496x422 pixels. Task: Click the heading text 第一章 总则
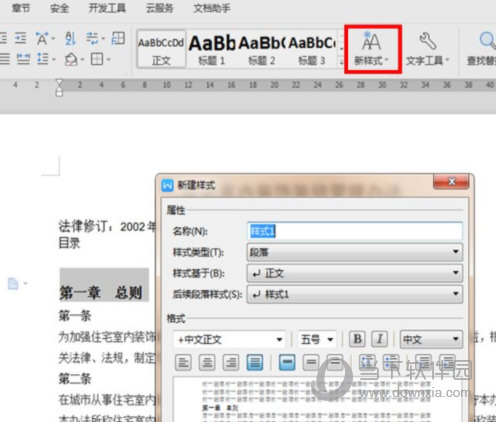point(101,293)
